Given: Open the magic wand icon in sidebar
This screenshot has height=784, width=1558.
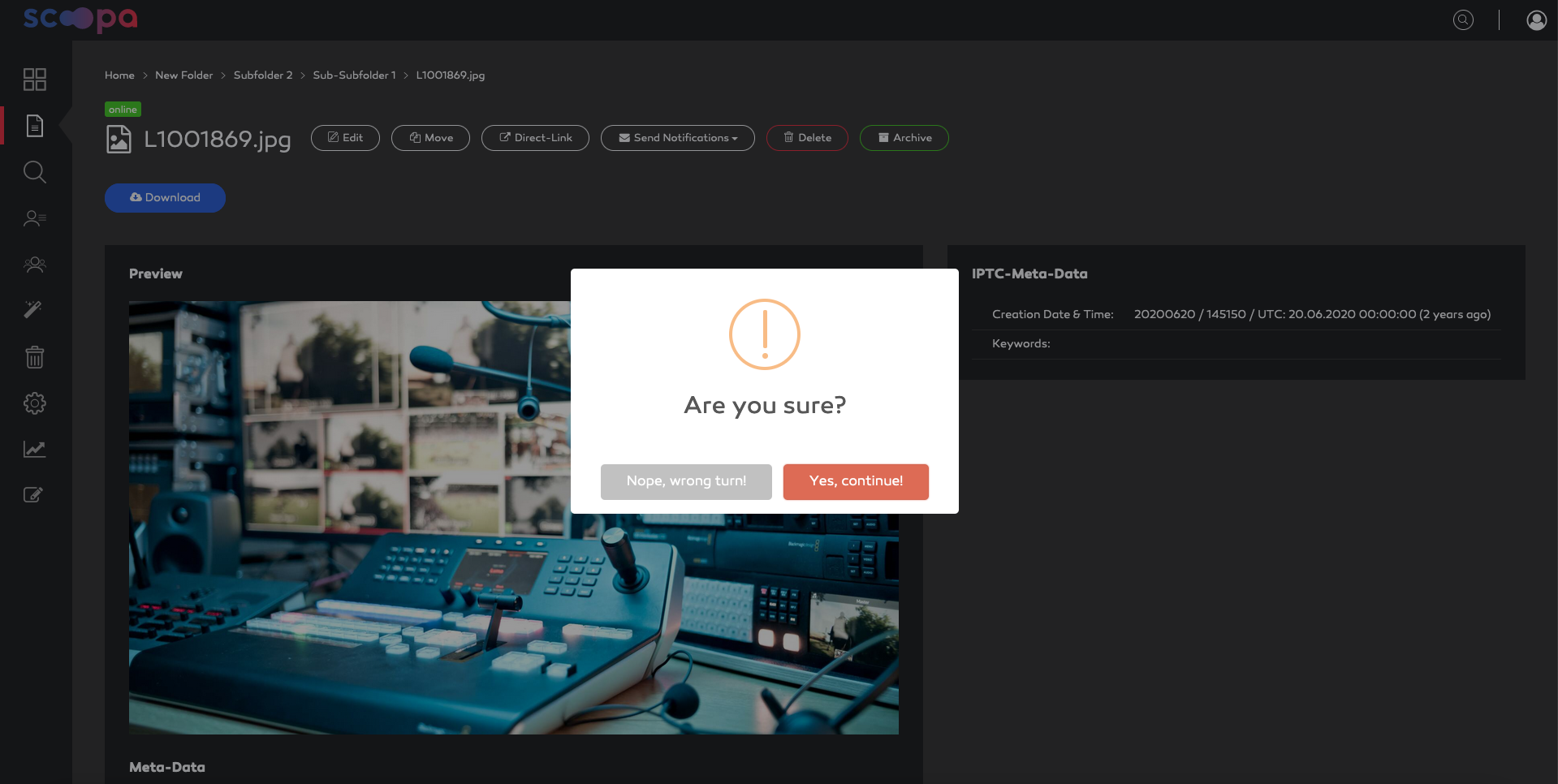Looking at the screenshot, I should point(33,310).
